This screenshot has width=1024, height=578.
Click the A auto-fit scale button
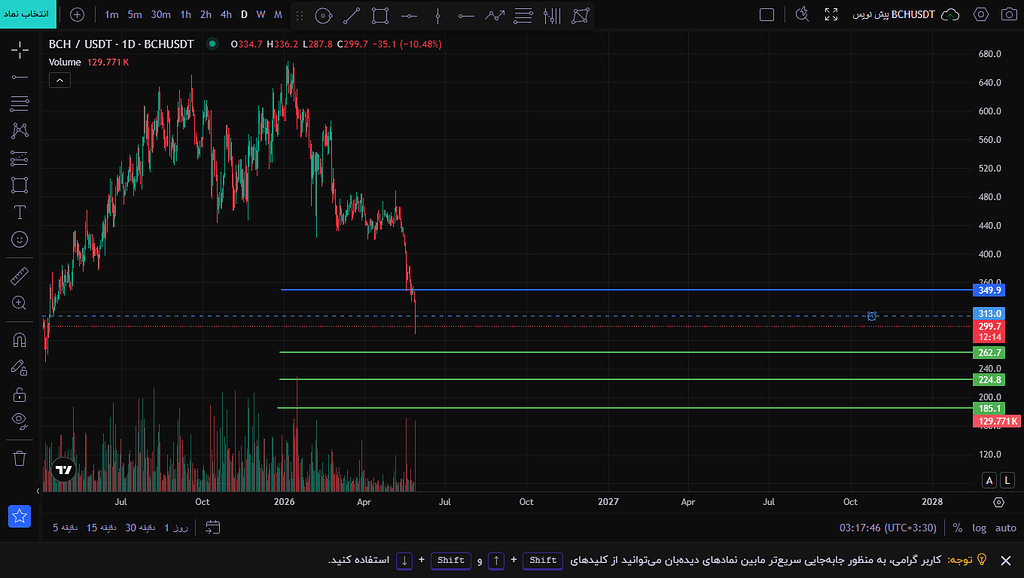(989, 480)
